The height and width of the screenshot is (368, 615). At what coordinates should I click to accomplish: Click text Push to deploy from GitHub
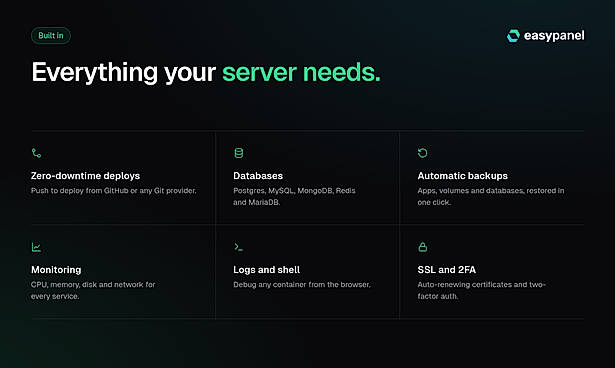pyautogui.click(x=80, y=191)
